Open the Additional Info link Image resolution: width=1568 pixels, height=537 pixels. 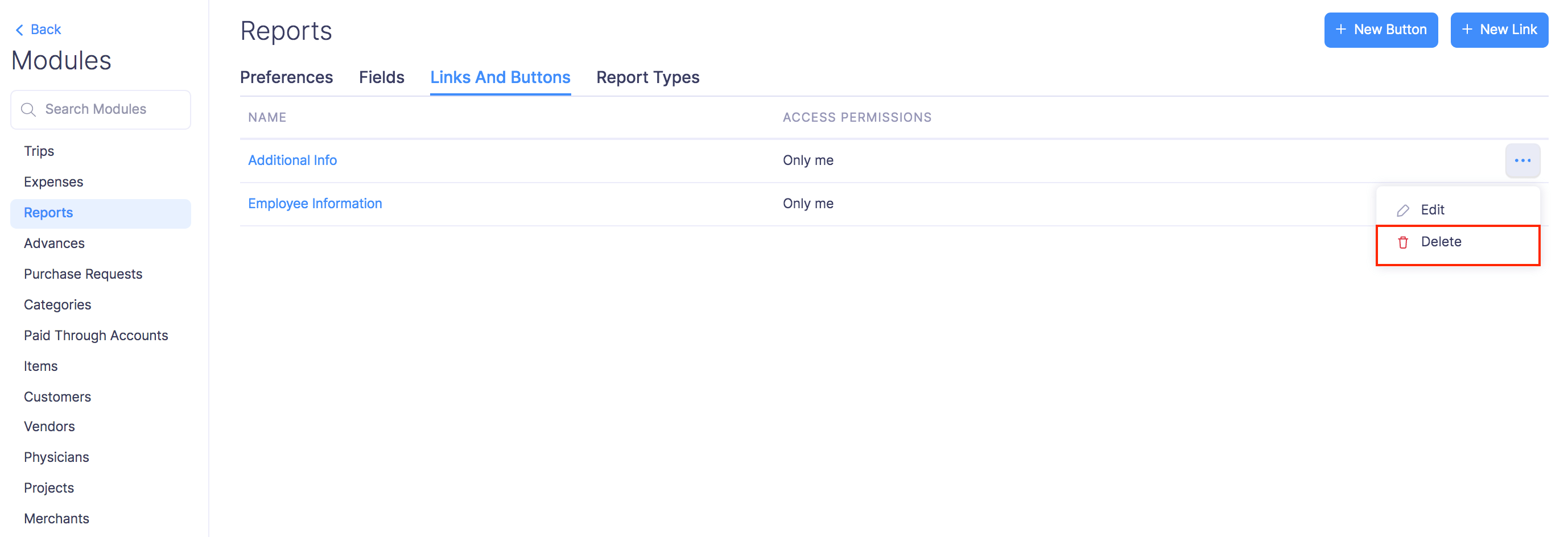pos(292,160)
